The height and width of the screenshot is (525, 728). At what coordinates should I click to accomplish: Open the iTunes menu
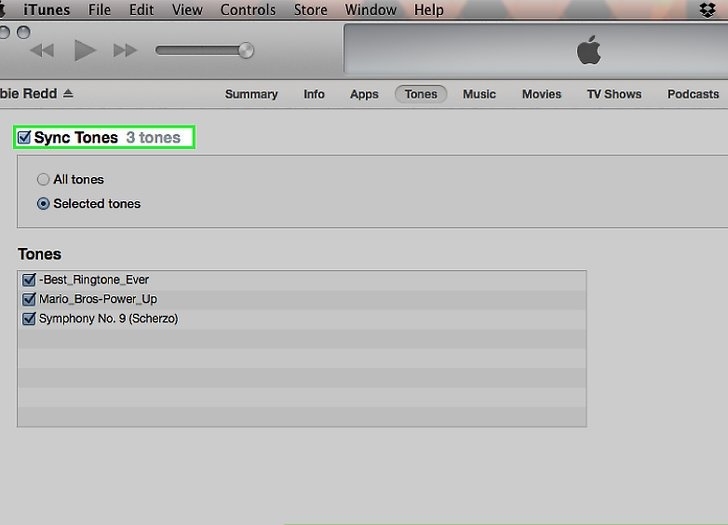click(46, 9)
